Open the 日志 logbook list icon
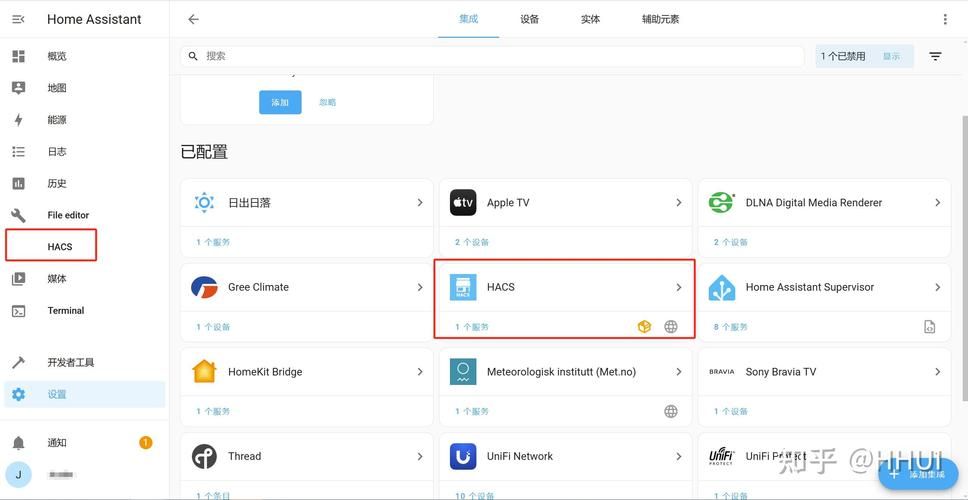The width and height of the screenshot is (968, 500). (x=19, y=151)
